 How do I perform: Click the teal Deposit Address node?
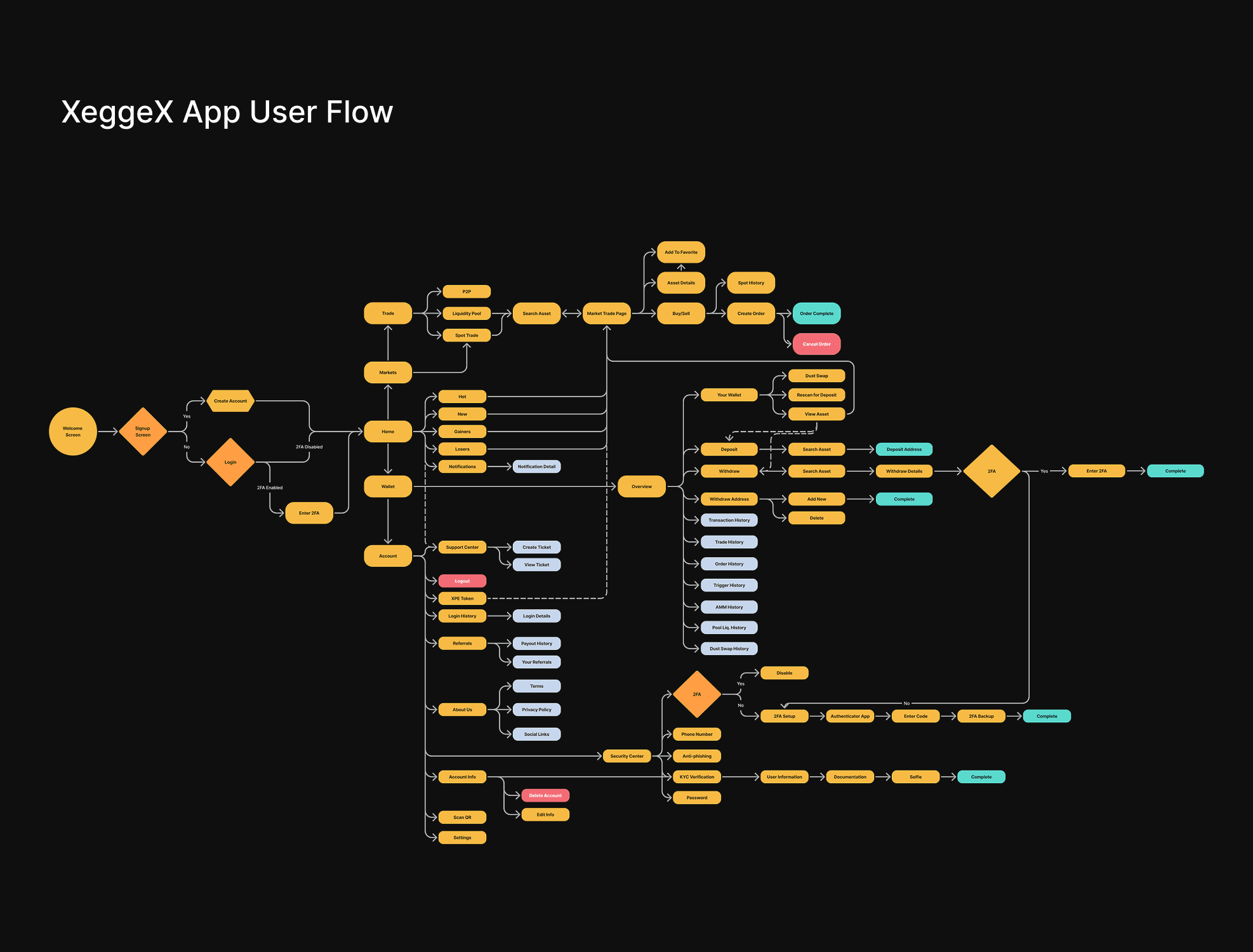pyautogui.click(x=905, y=449)
